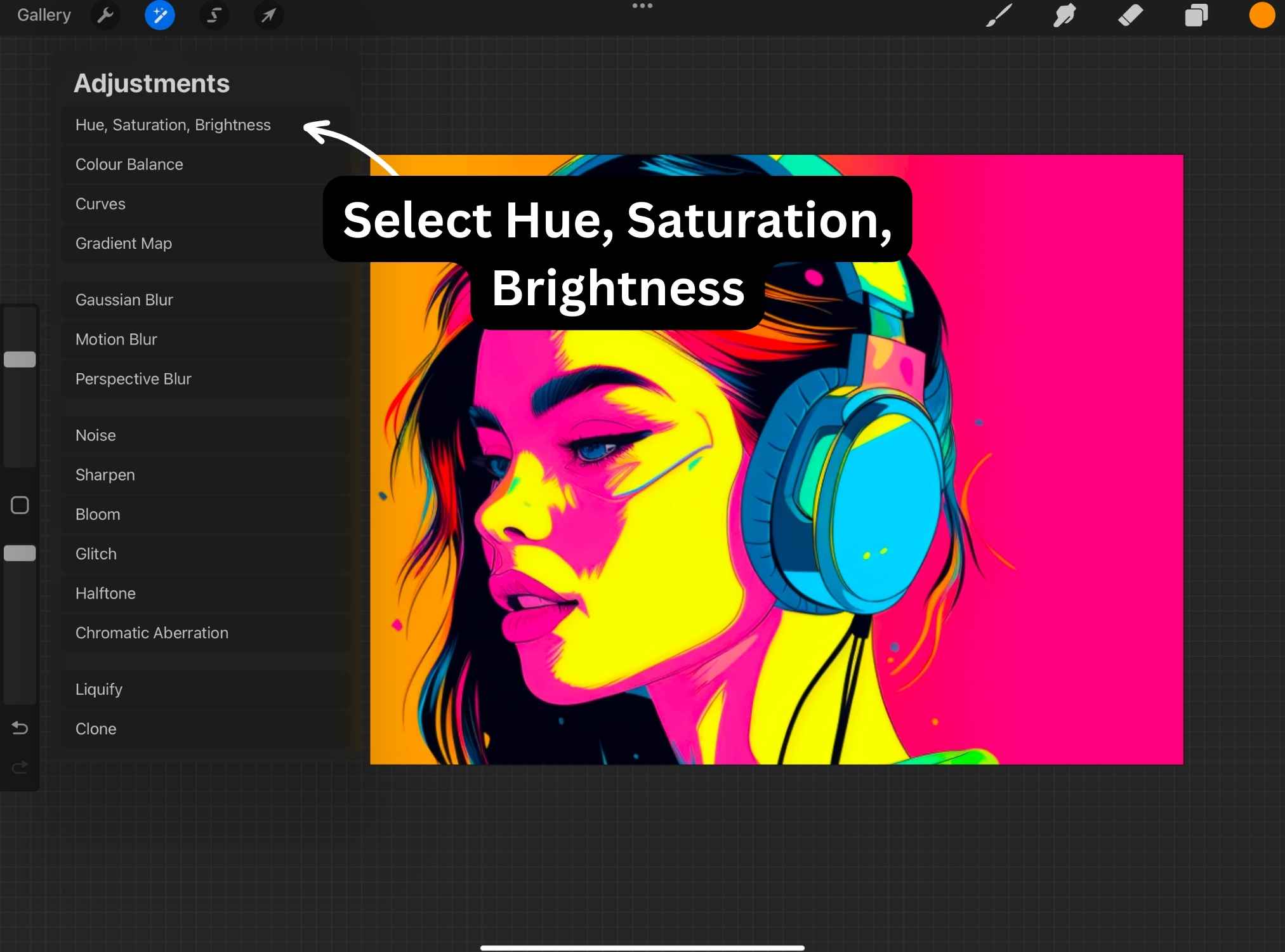Select the Brush tool
The width and height of the screenshot is (1285, 952).
point(999,15)
